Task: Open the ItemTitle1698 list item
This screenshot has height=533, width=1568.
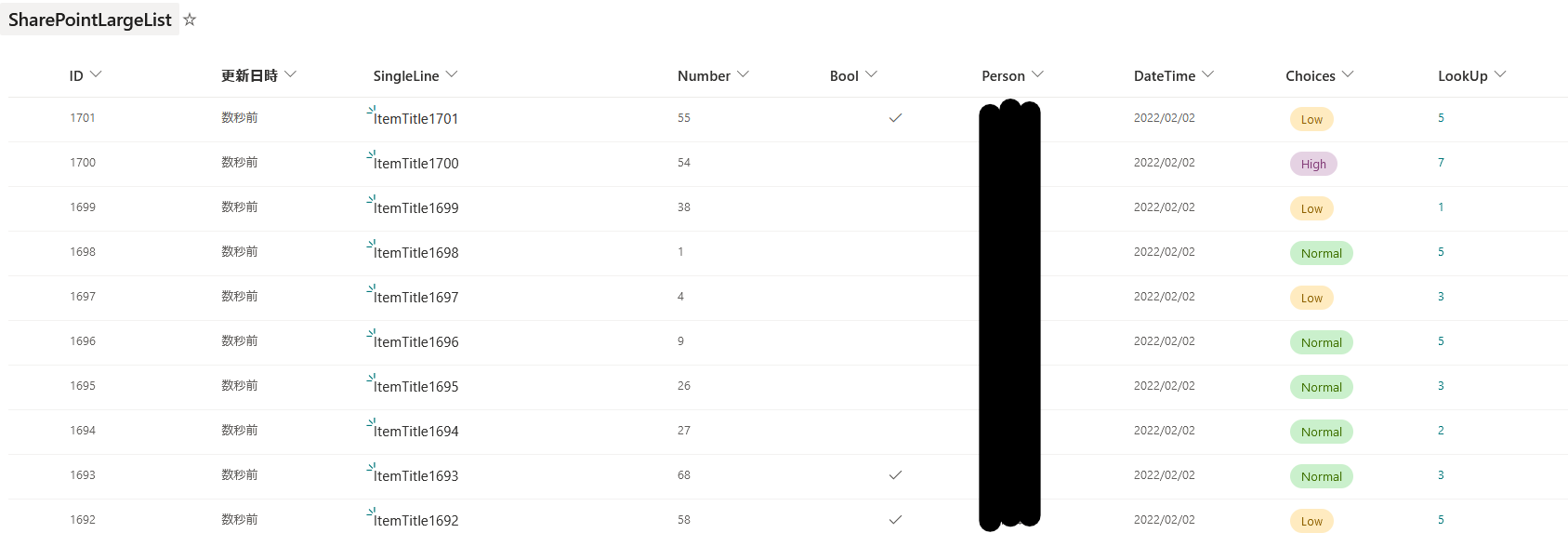Action: [415, 253]
